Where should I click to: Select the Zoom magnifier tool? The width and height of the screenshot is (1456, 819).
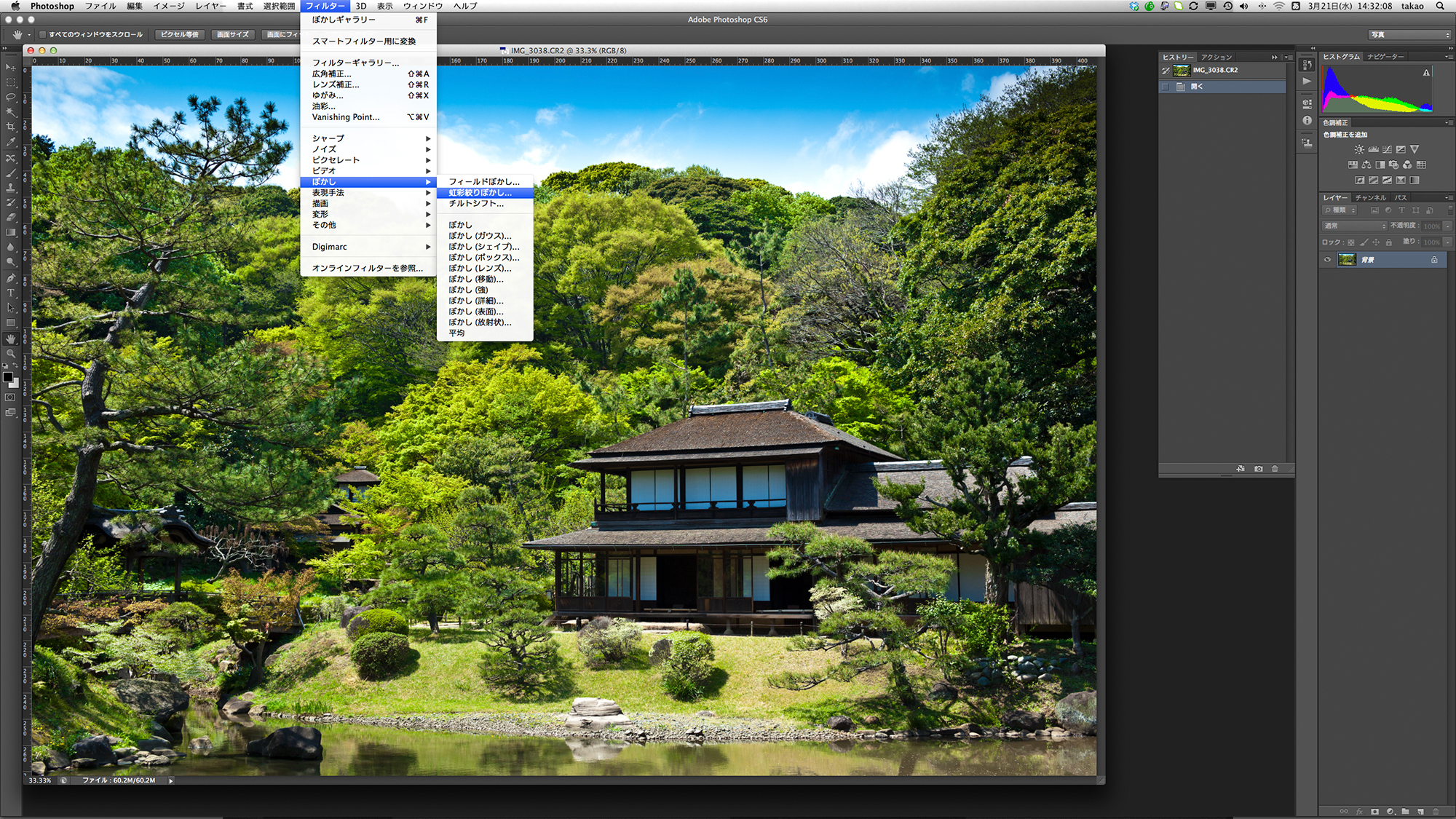[10, 354]
